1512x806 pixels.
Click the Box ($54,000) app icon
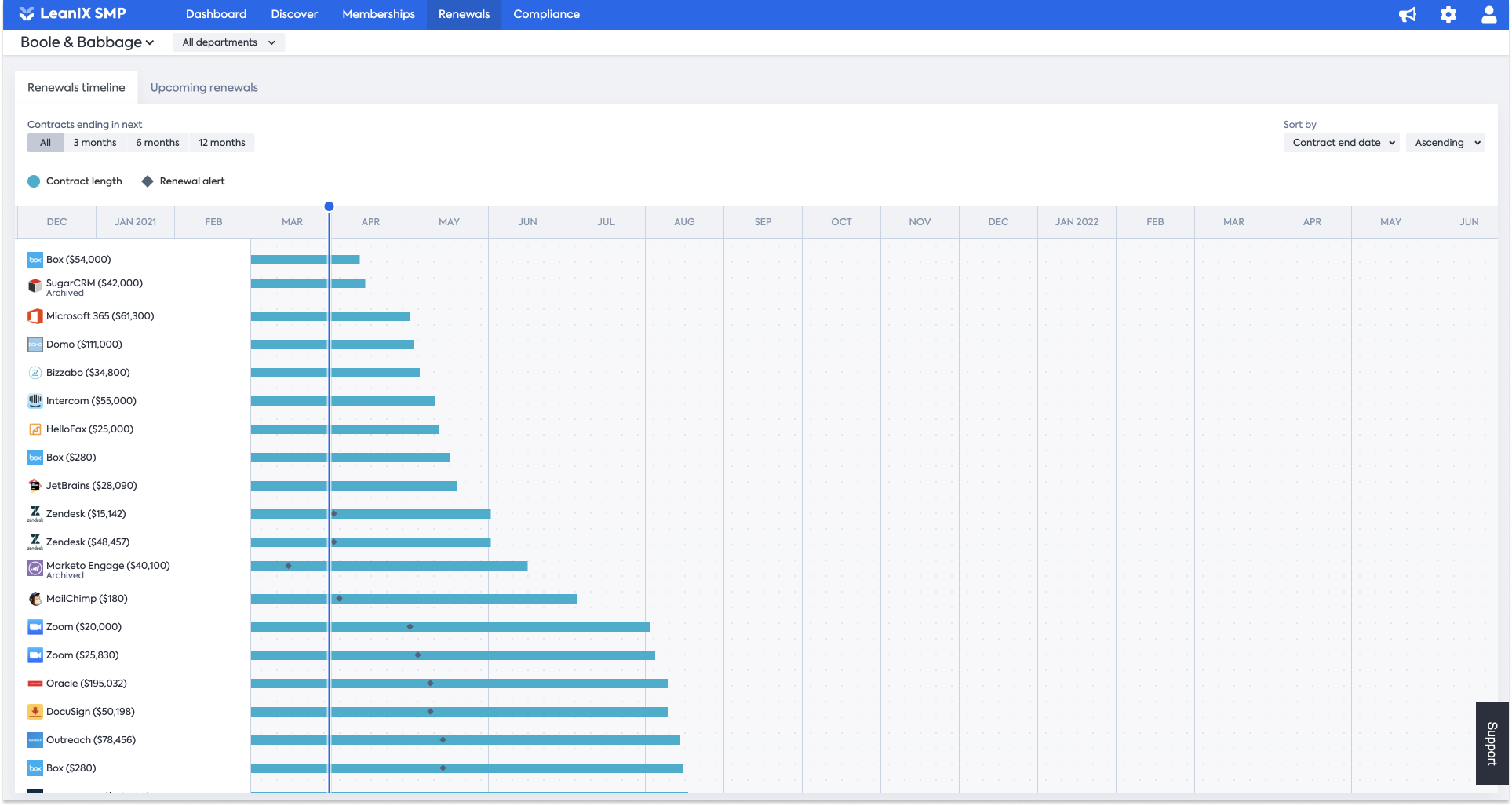[x=35, y=260]
